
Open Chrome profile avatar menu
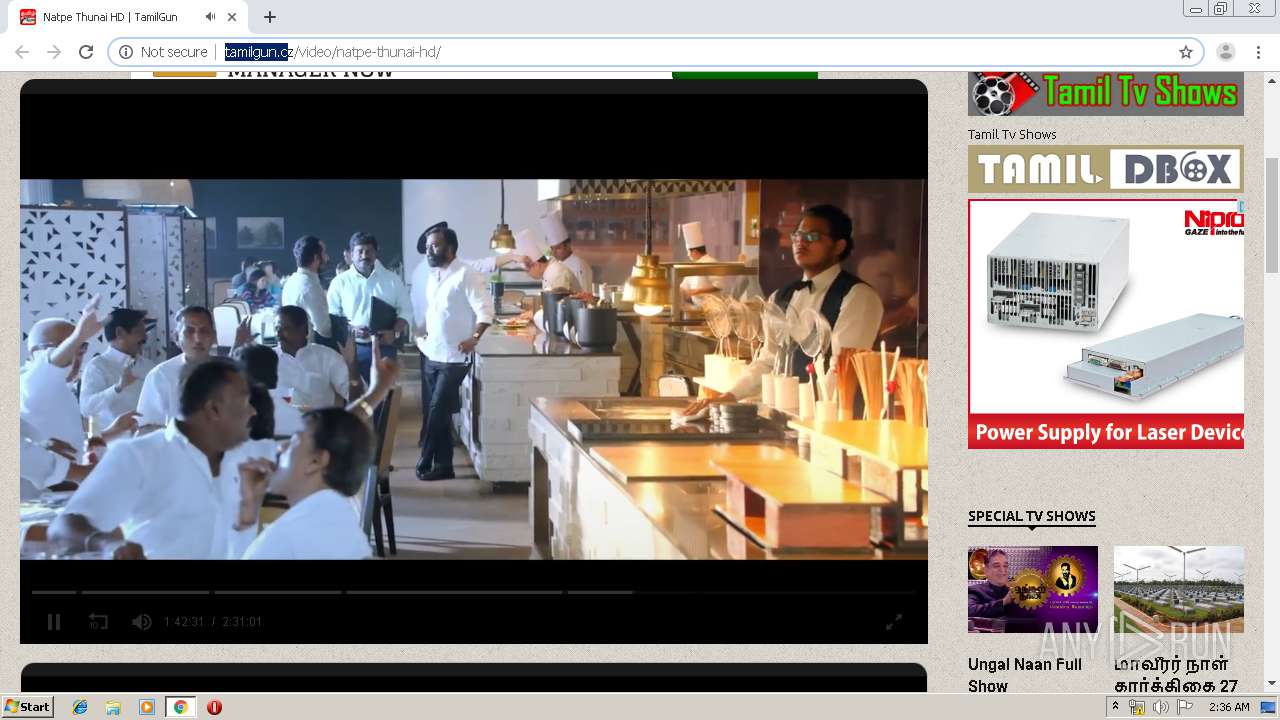[x=1226, y=52]
